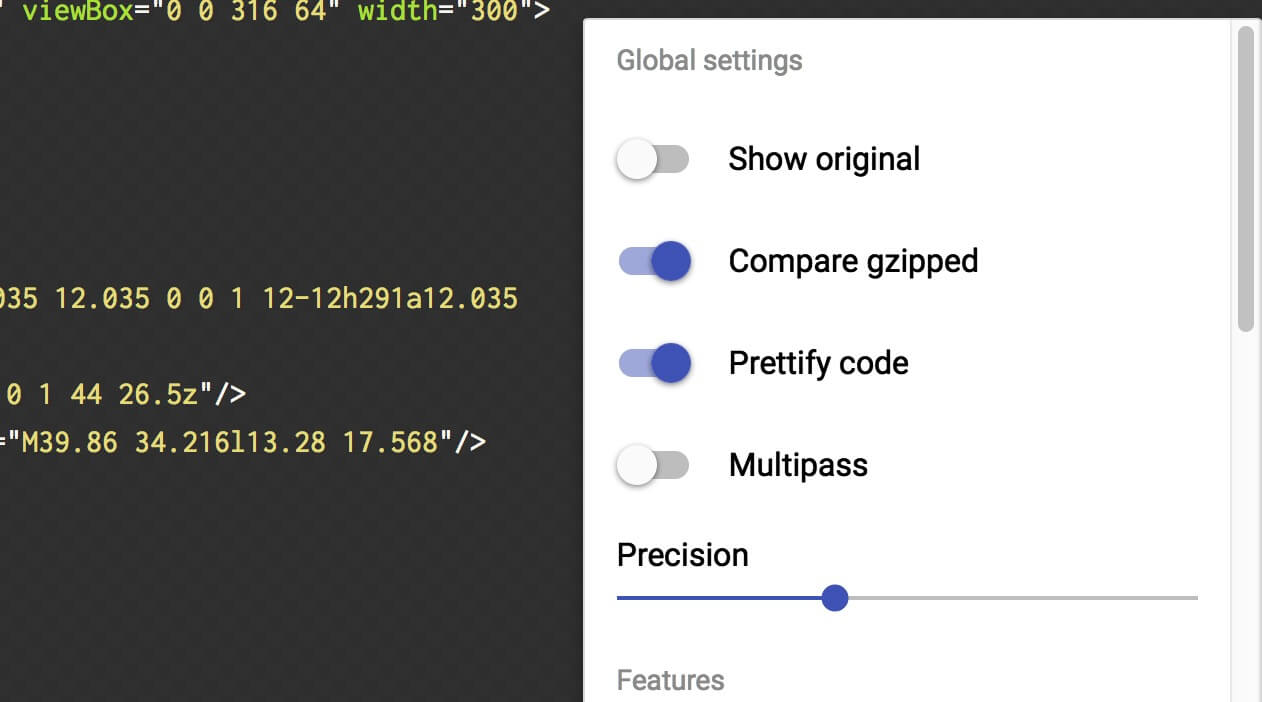The width and height of the screenshot is (1262, 702).
Task: Click the M39.86 path data code line
Action: [x=243, y=442]
